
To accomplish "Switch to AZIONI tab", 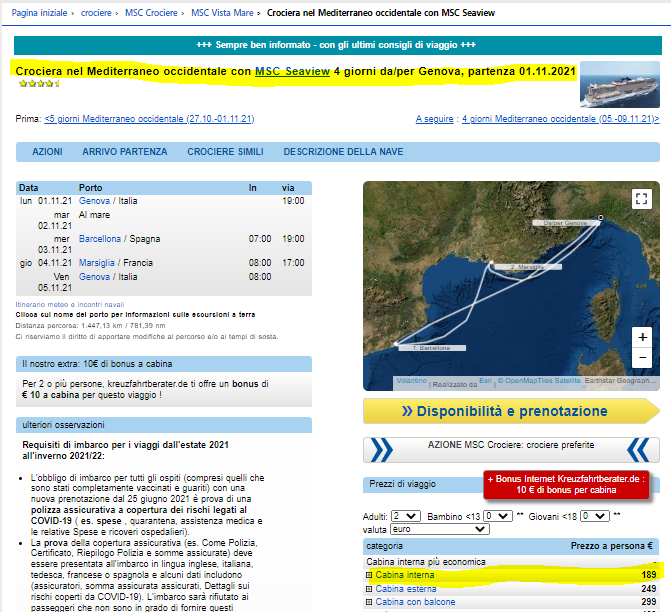I will [x=48, y=152].
